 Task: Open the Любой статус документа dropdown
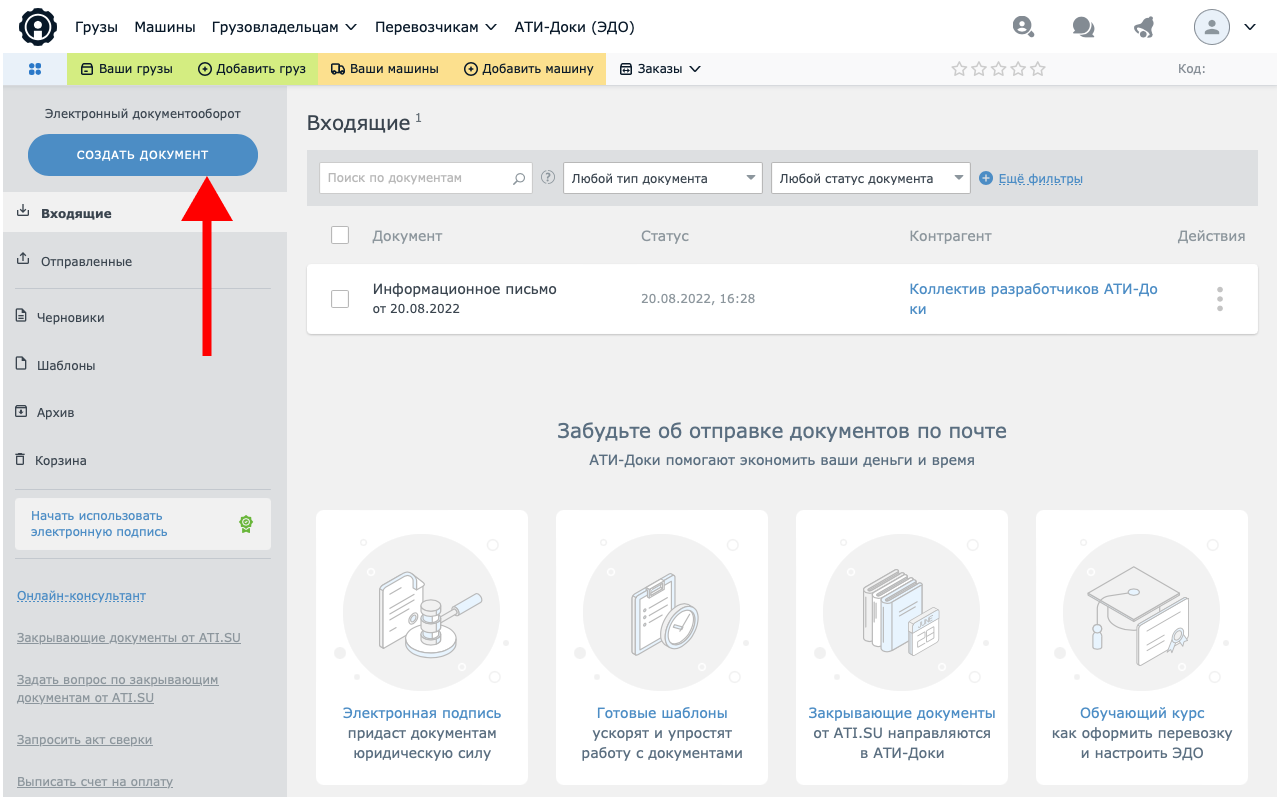[x=871, y=178]
